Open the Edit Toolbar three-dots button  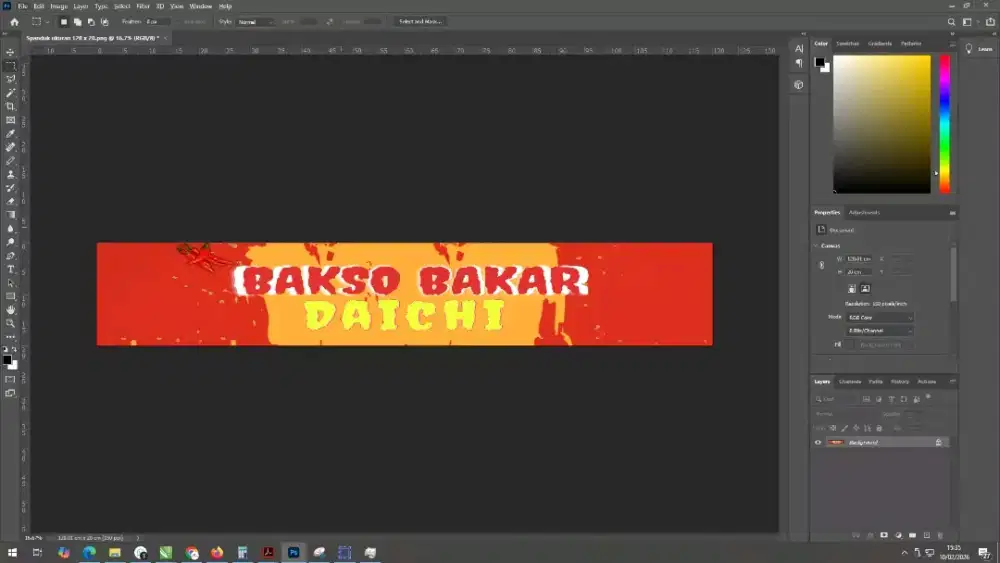tap(10, 337)
